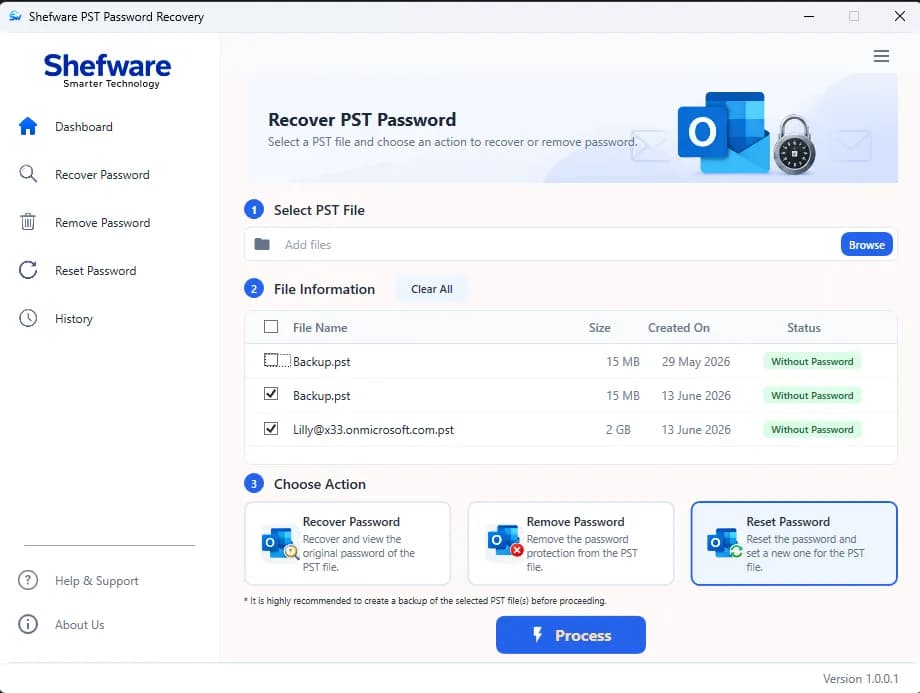The image size is (920, 693).
Task: Open the hamburger menu
Action: pos(881,56)
